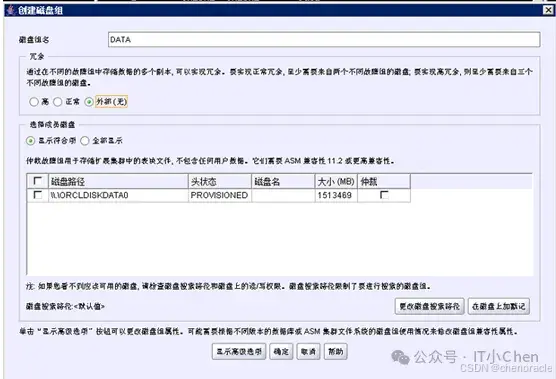Choose the 显示符合条件 radio option

[x=30, y=141]
